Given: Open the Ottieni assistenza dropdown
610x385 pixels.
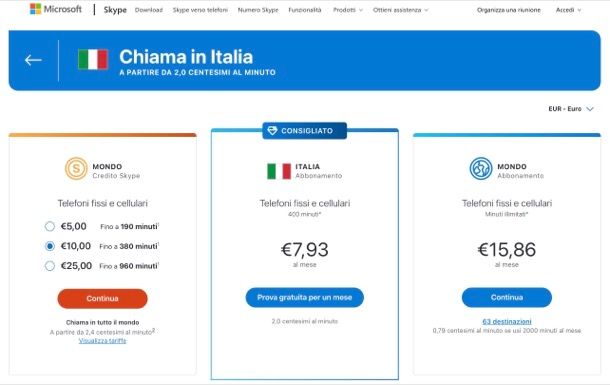Looking at the screenshot, I should (x=400, y=10).
